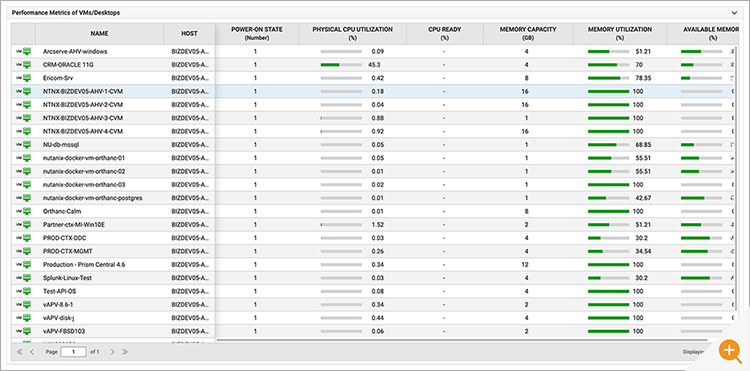Open the NU-db-mssql VM name
The height and width of the screenshot is (371, 750).
tap(60, 144)
